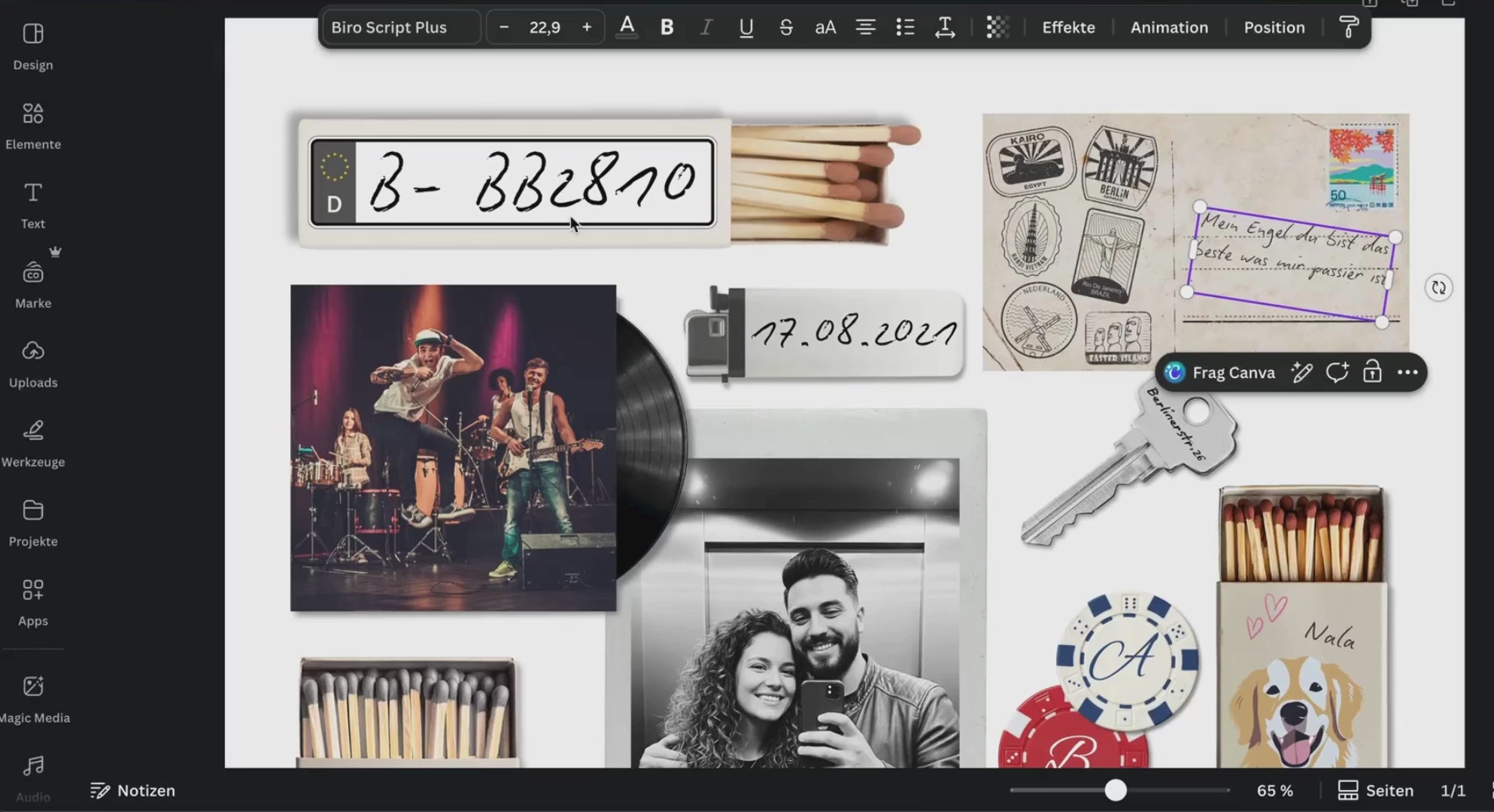Click the copy style paint roller icon
Image resolution: width=1494 pixels, height=812 pixels.
click(1349, 28)
